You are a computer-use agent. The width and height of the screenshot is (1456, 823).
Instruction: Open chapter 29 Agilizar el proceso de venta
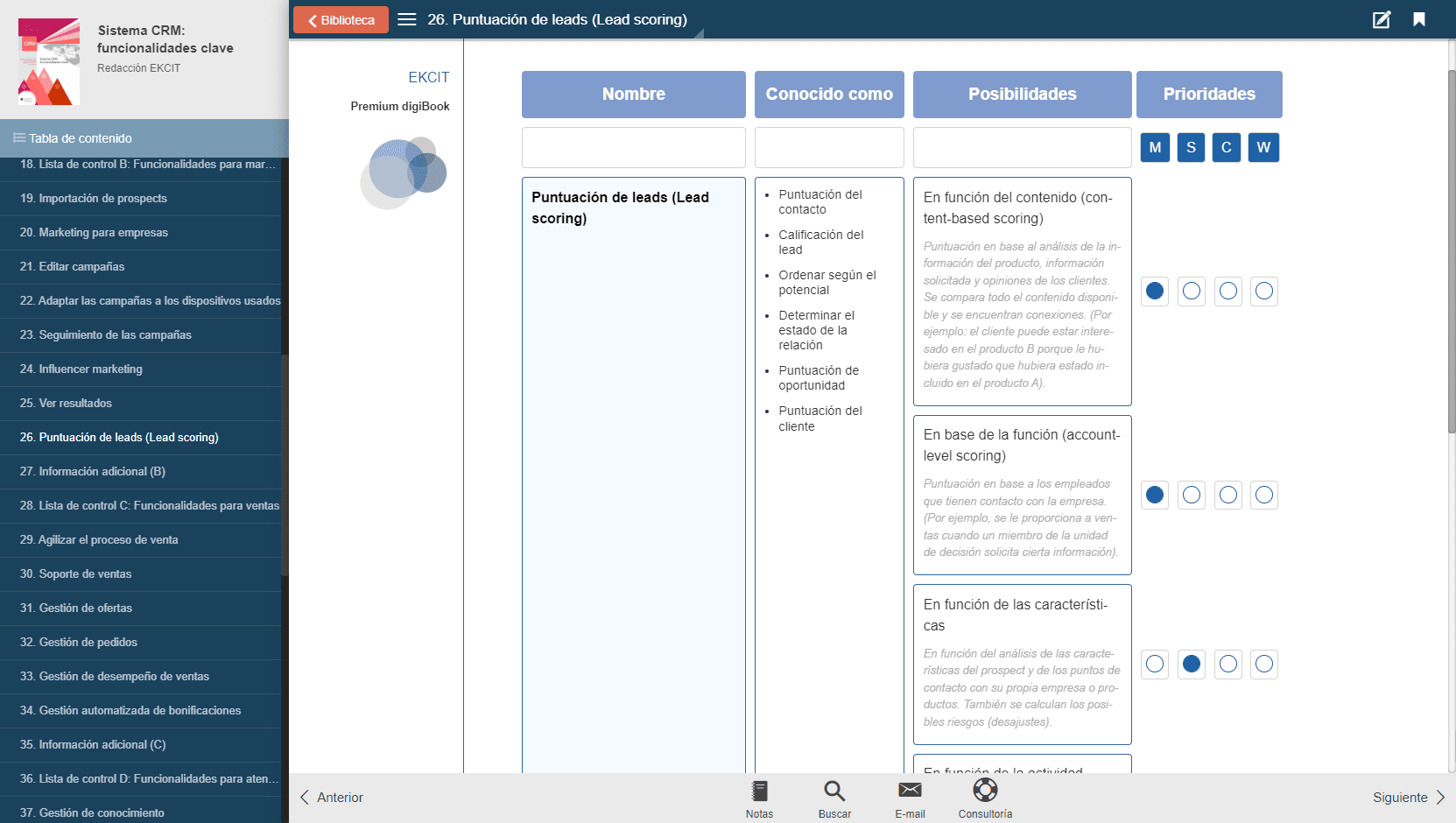click(x=140, y=540)
